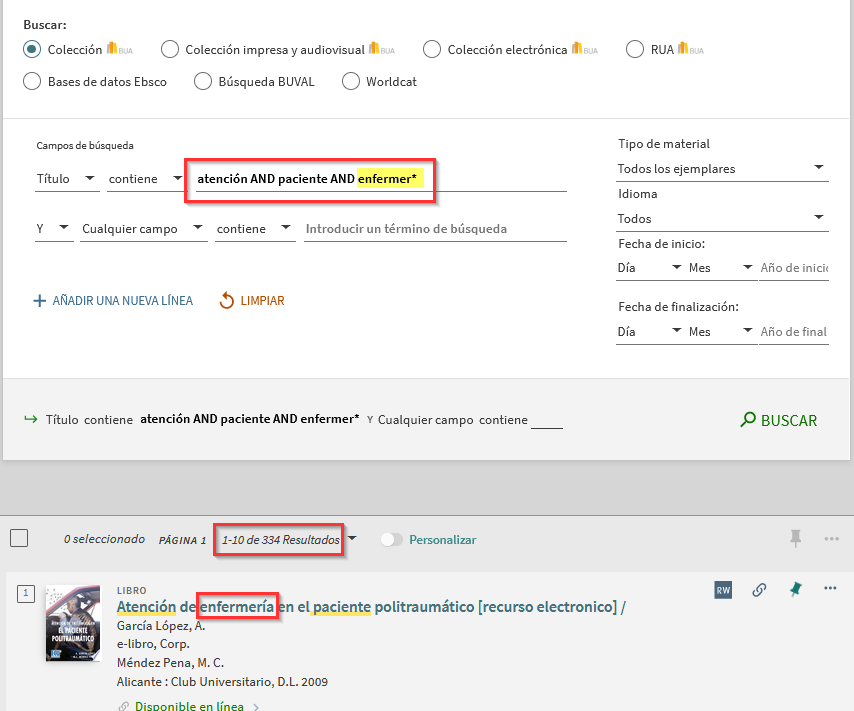The image size is (854, 711).
Task: Tick the select-all results checkbox
Action: click(19, 538)
